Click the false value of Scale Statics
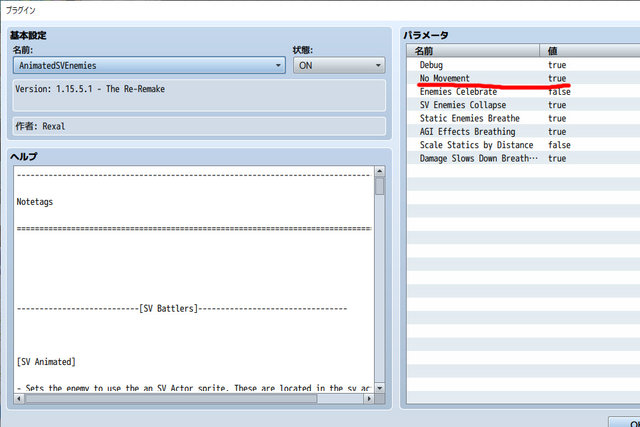 559,145
